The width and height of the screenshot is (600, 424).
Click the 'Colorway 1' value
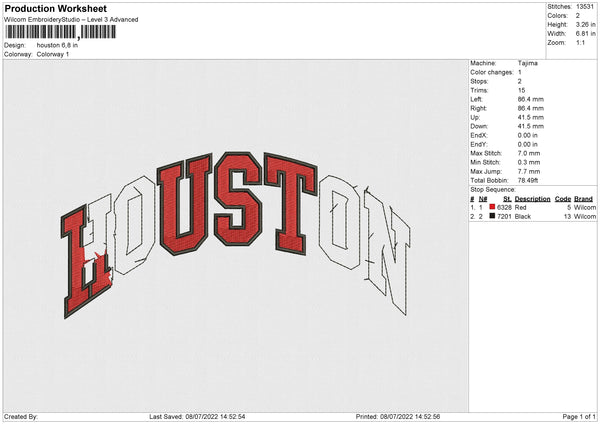pyautogui.click(x=53, y=54)
